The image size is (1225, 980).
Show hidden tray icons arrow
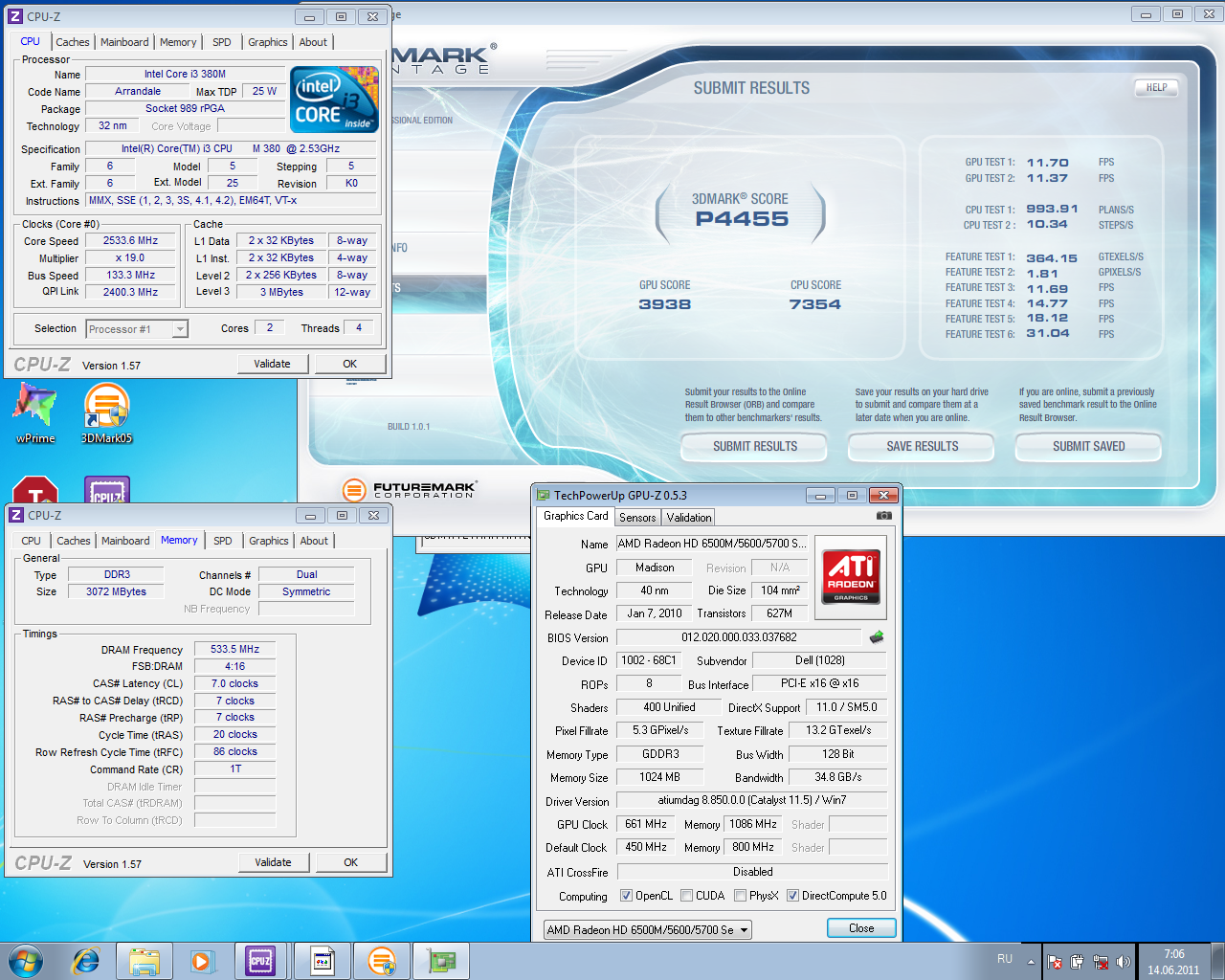[x=1031, y=962]
